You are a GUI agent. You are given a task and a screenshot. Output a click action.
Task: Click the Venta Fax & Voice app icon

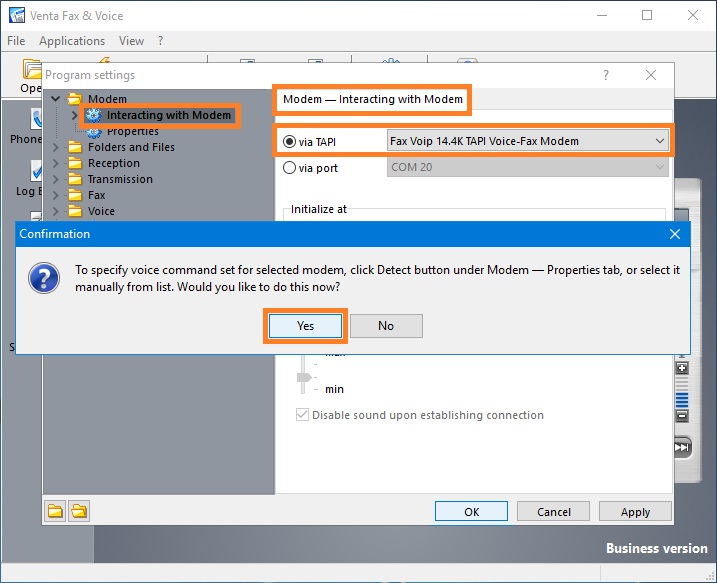[x=17, y=15]
